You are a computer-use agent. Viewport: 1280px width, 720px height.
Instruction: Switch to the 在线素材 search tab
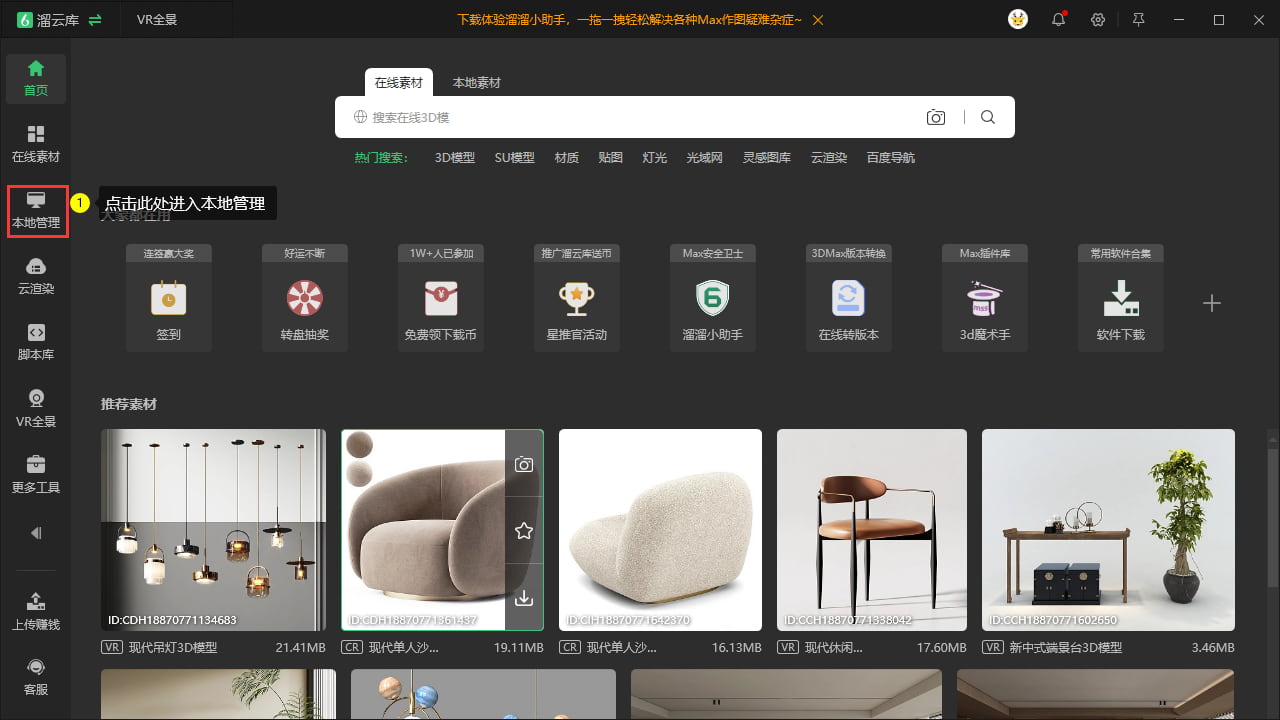tap(399, 83)
